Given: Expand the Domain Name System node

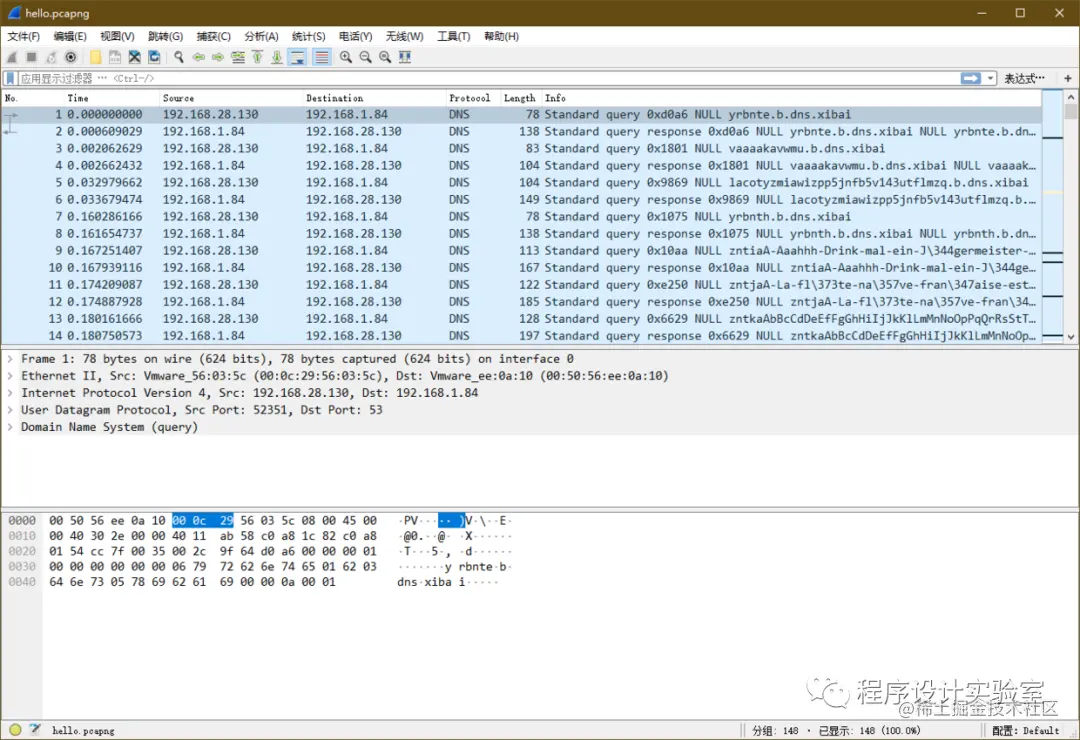Looking at the screenshot, I should pos(10,427).
